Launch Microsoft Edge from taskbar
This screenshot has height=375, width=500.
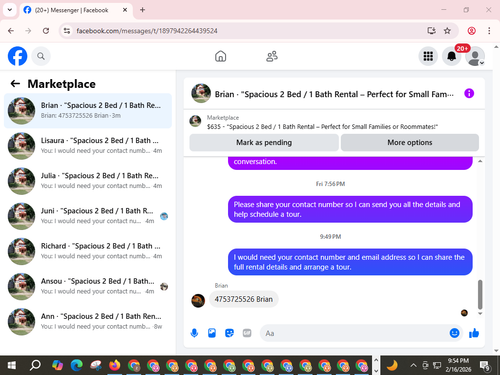(x=76, y=366)
